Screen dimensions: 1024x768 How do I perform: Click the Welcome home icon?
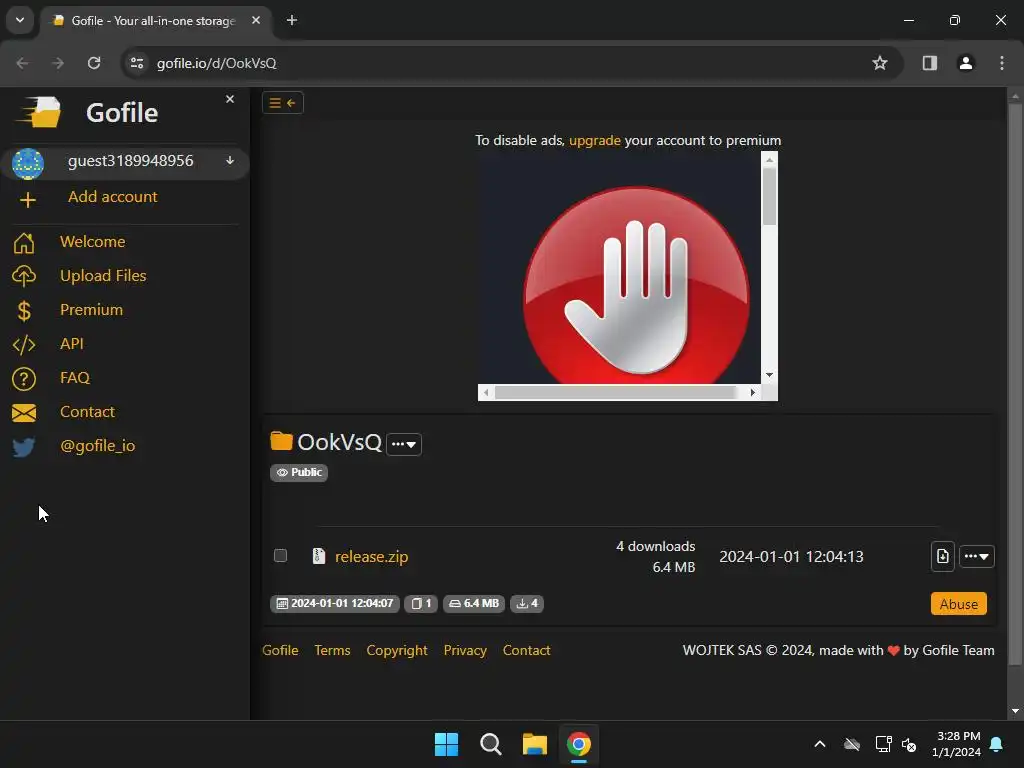[24, 243]
